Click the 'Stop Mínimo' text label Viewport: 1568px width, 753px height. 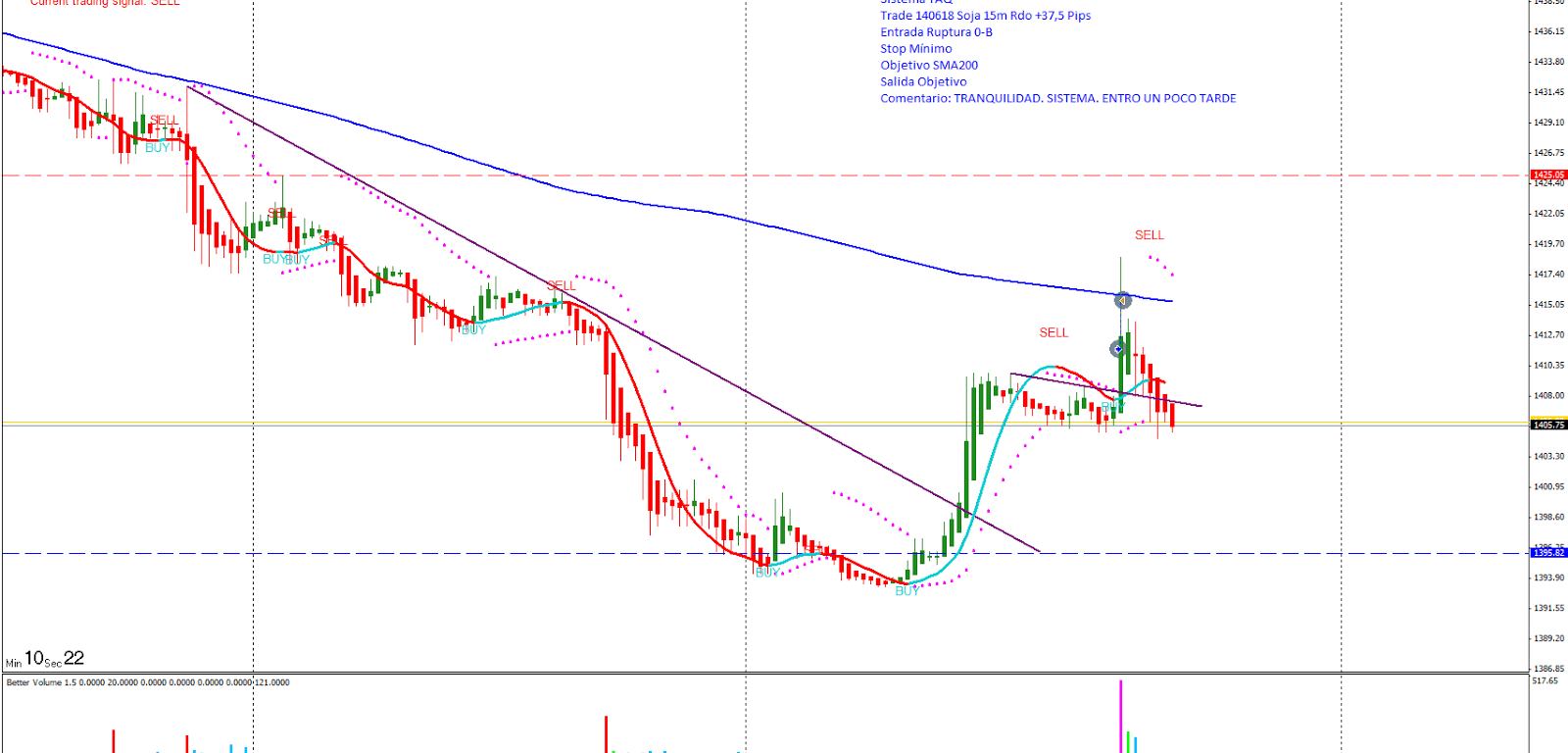(915, 49)
